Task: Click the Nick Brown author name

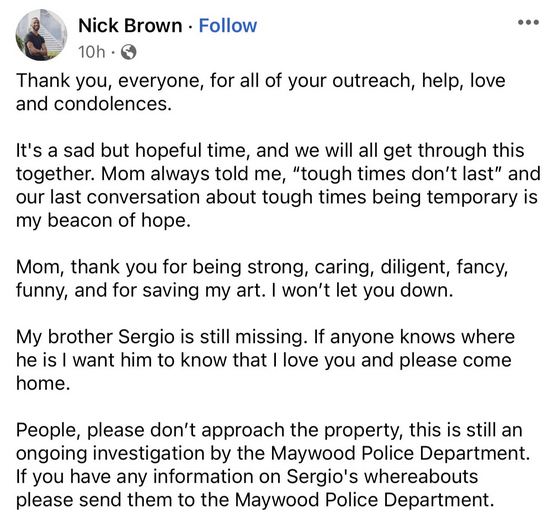Action: (130, 26)
